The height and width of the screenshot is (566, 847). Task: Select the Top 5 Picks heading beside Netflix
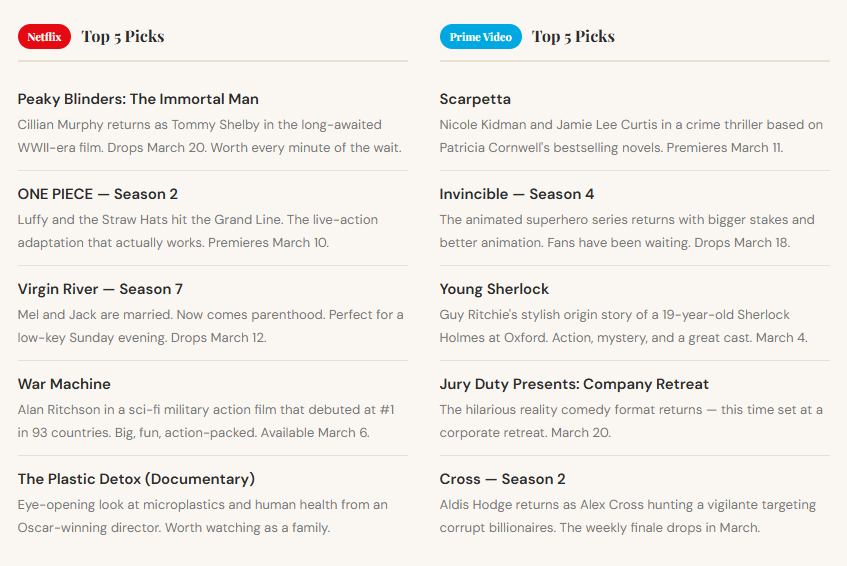pos(122,37)
